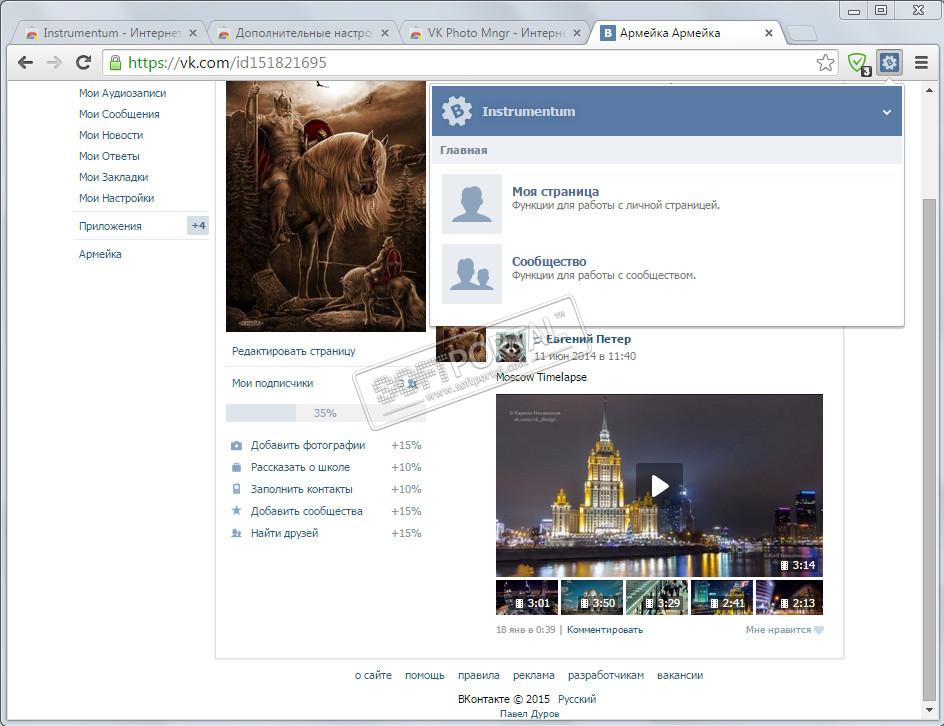Click the browser back arrow
Screen dimensions: 944x726
pyautogui.click(x=25, y=63)
